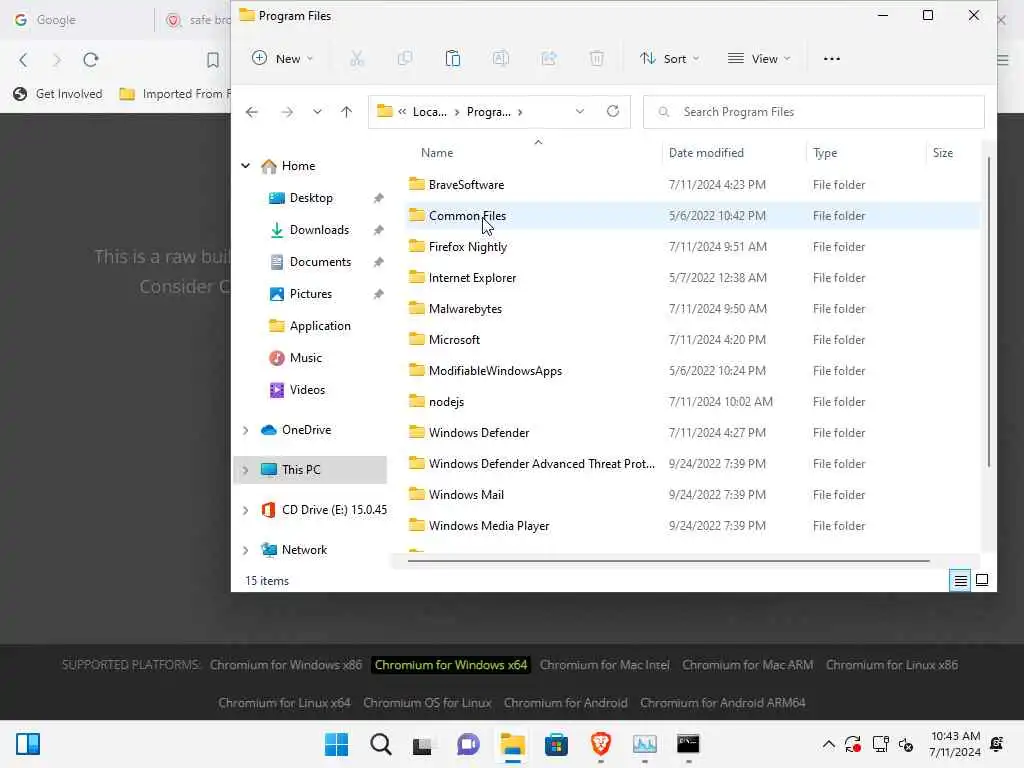This screenshot has width=1024, height=768.
Task: Click the Cut scissors icon in toolbar
Action: point(357,59)
